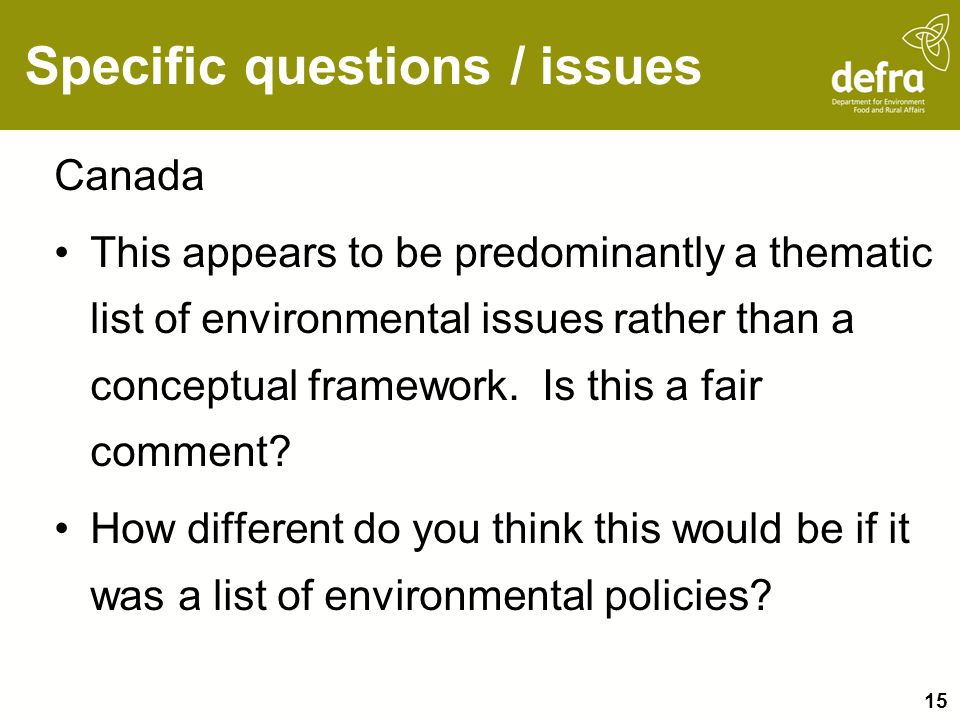
Task: Click 'Food and Rural Affairs' subtitle
Action: [x=889, y=110]
